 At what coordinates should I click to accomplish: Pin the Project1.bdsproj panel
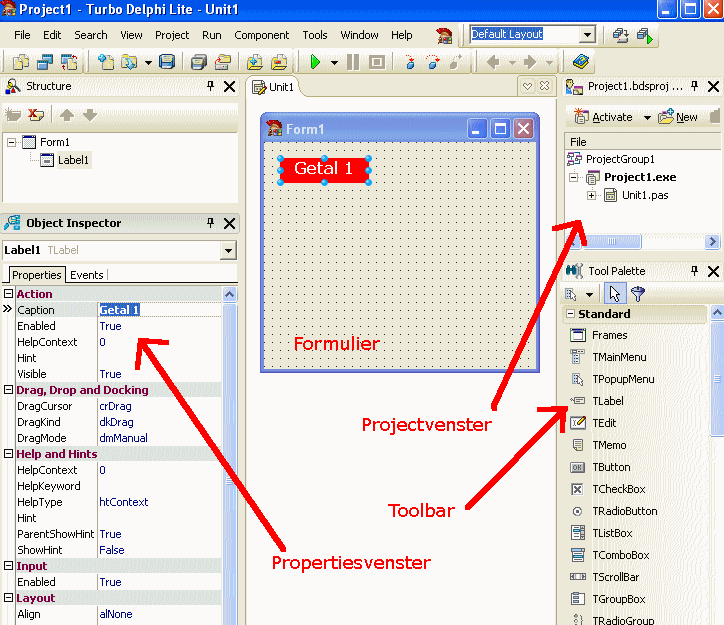coord(694,86)
